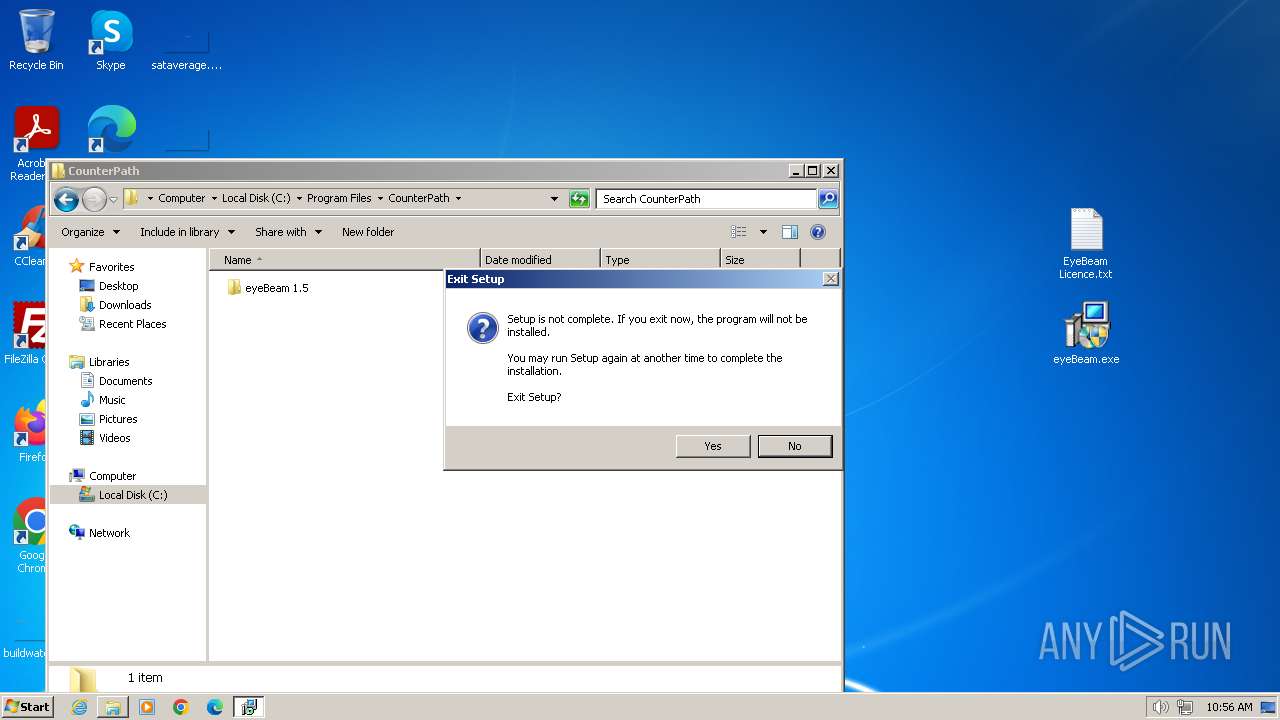
Task: Click the Search CounterPath field
Action: (x=706, y=199)
